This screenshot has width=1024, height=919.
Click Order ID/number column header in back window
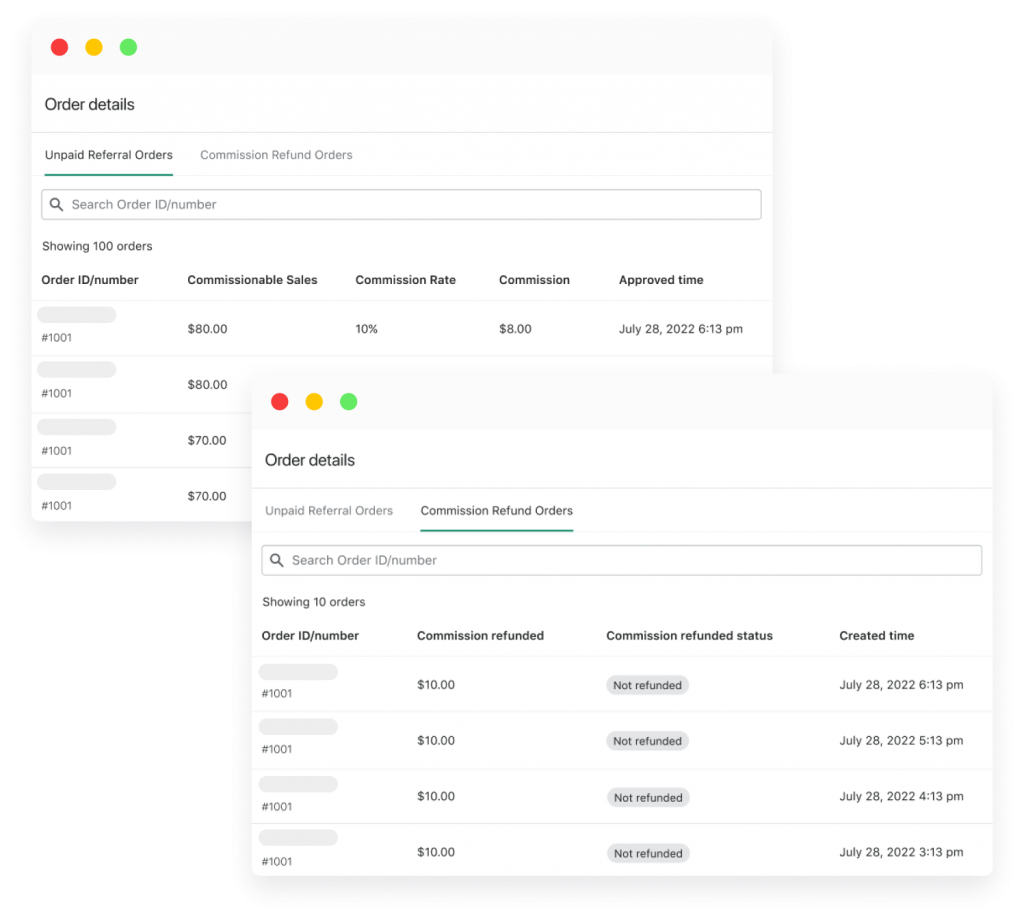click(x=90, y=280)
